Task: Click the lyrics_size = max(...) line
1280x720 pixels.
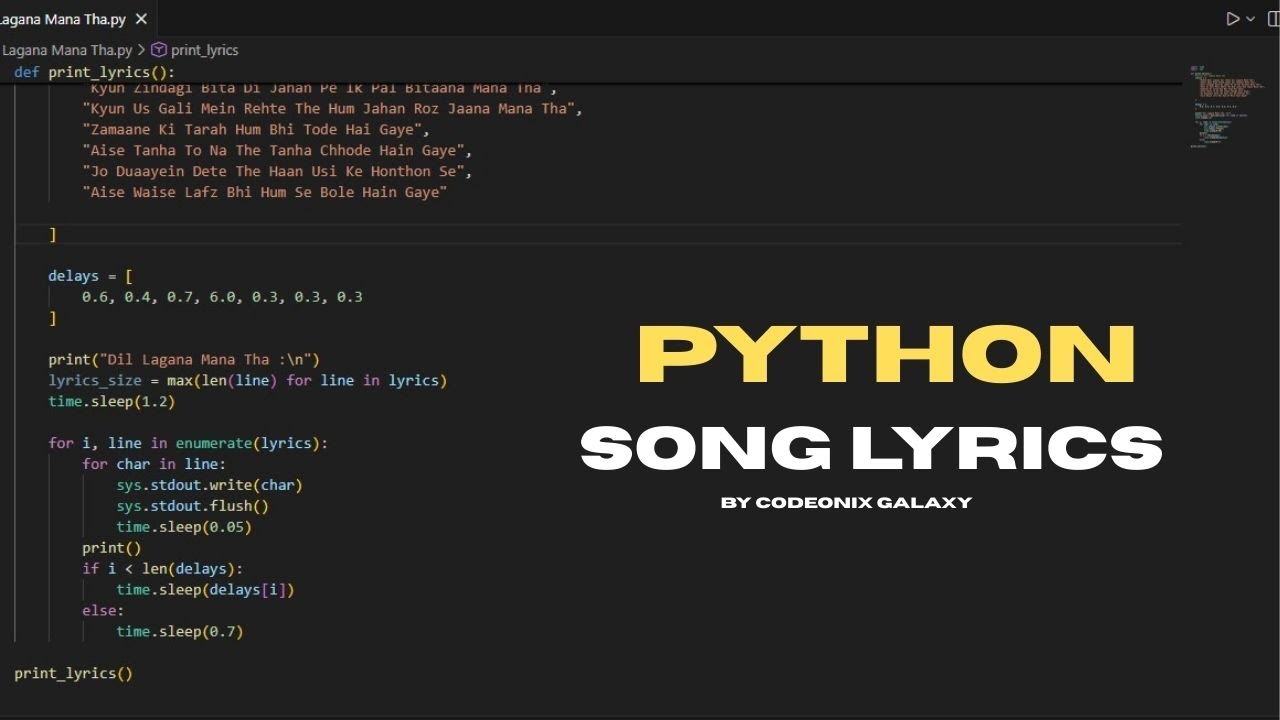Action: (x=248, y=381)
